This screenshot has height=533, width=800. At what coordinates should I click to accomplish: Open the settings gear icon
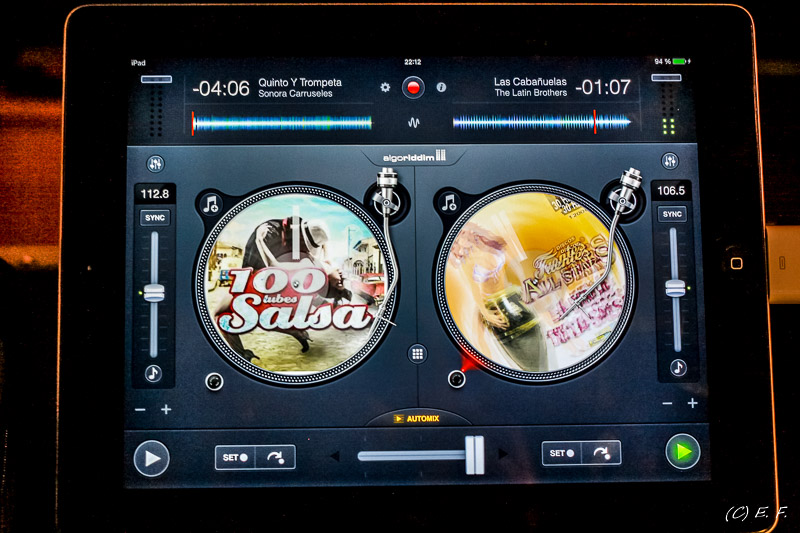(x=386, y=88)
